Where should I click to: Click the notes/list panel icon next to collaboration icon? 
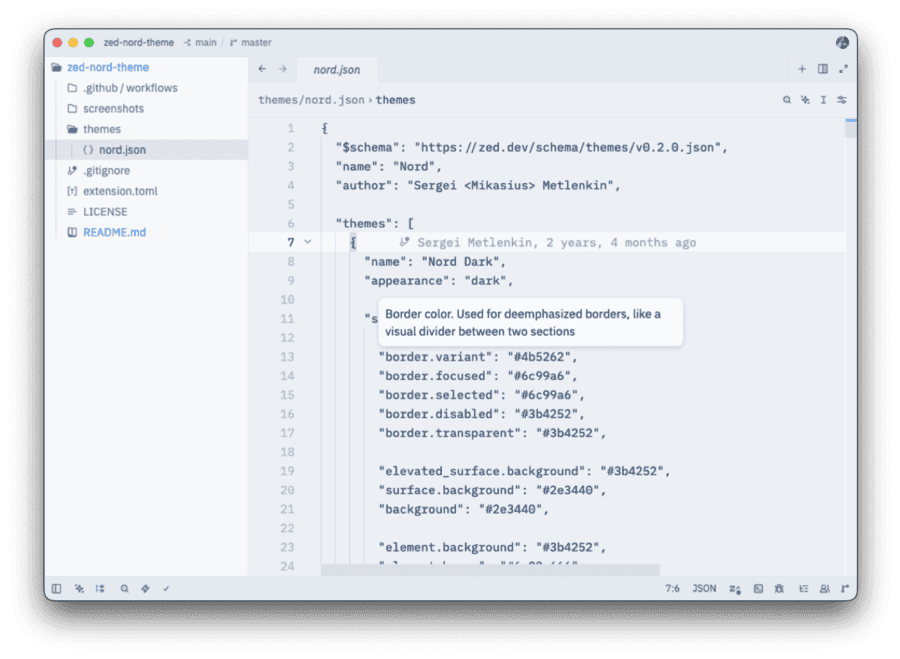tap(804, 589)
